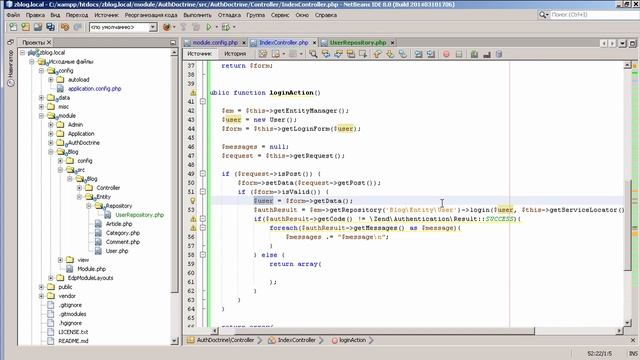Screen dimensions: 640x360
Task: Collapse the Repository folder node
Action: (89, 206)
